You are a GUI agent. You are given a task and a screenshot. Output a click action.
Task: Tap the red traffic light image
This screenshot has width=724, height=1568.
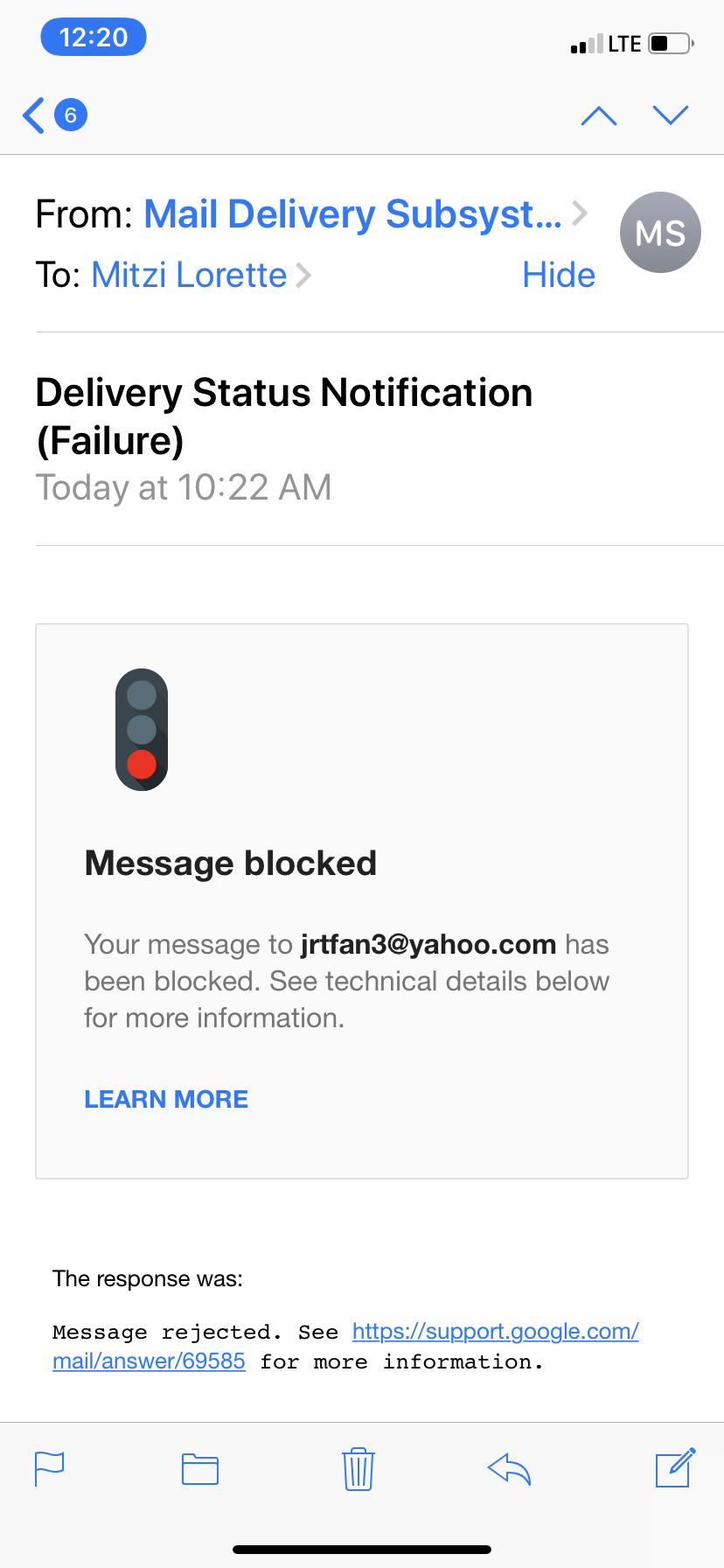[x=142, y=730]
